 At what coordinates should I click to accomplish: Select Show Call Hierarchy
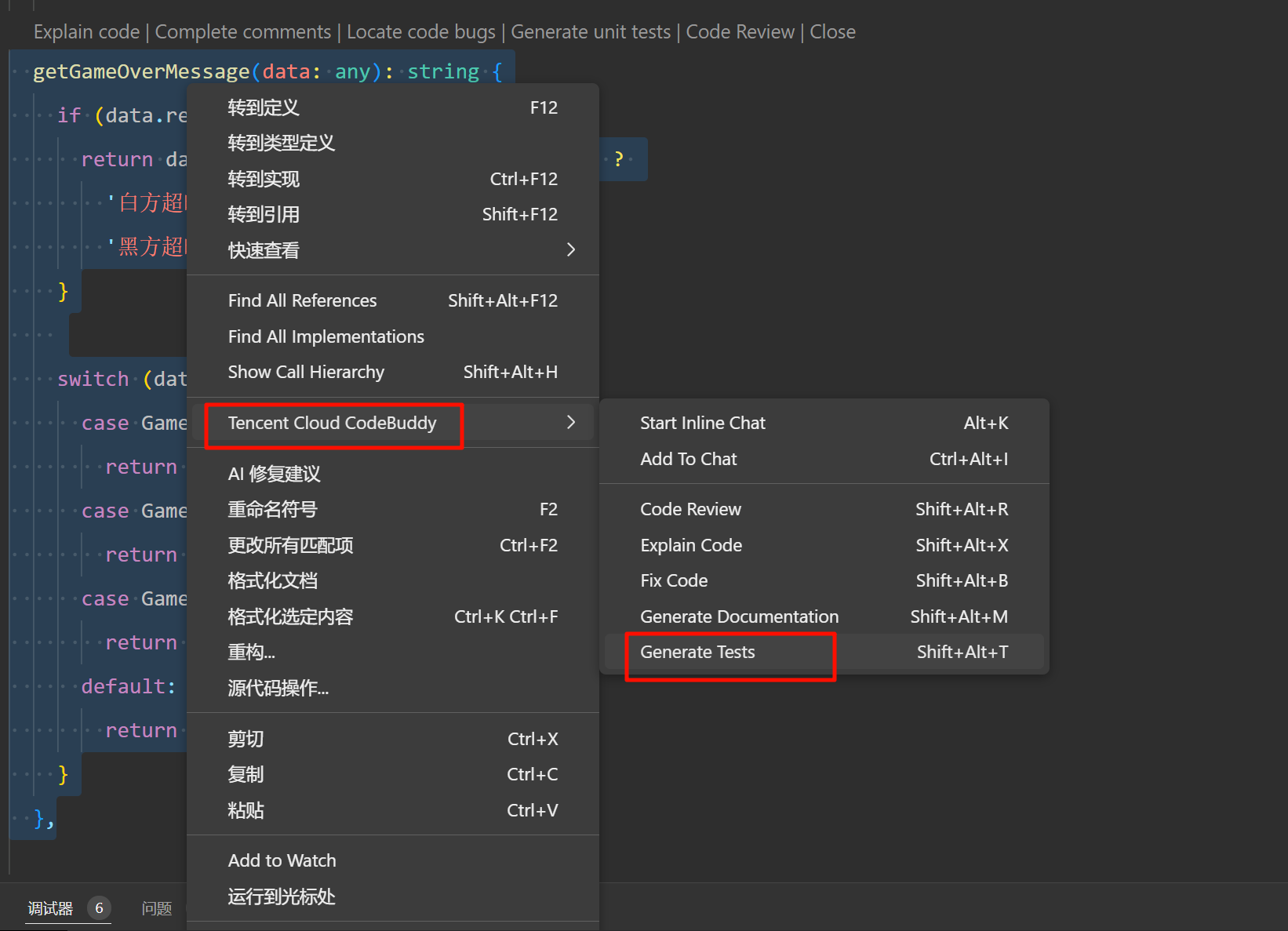[306, 372]
